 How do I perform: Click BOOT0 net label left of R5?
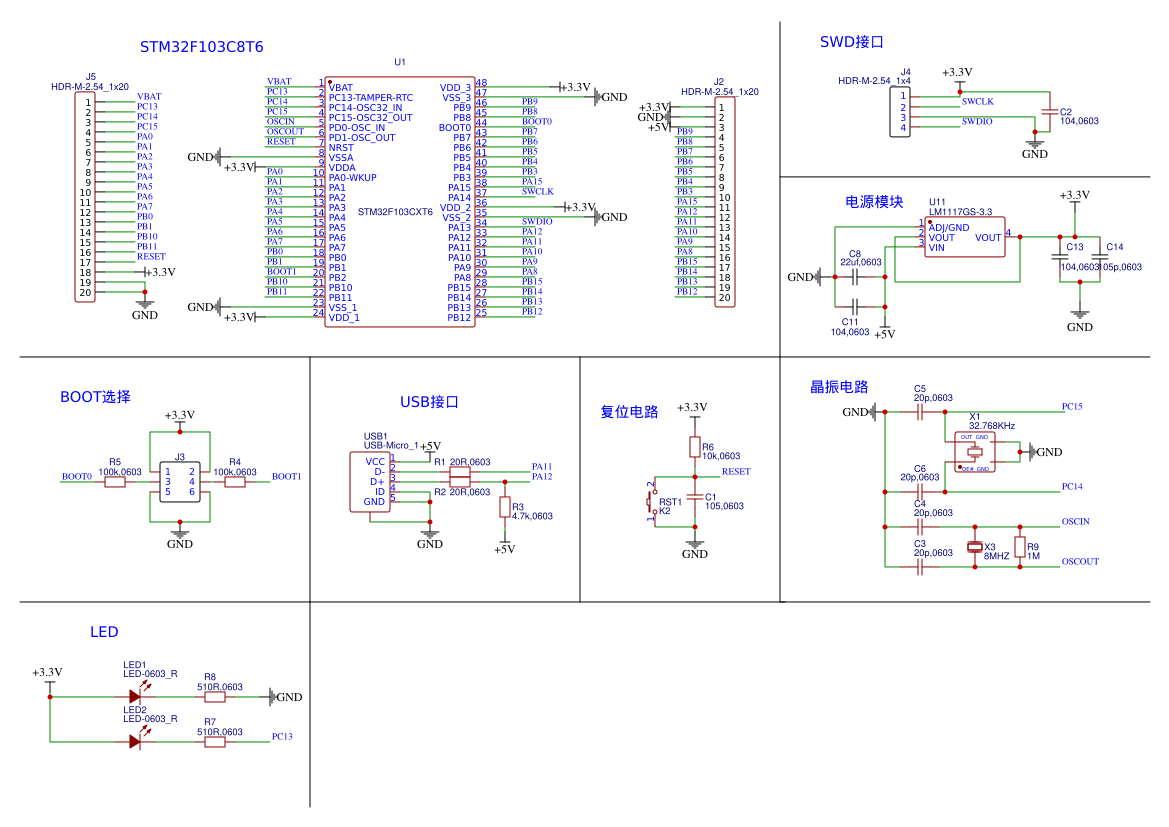77,477
